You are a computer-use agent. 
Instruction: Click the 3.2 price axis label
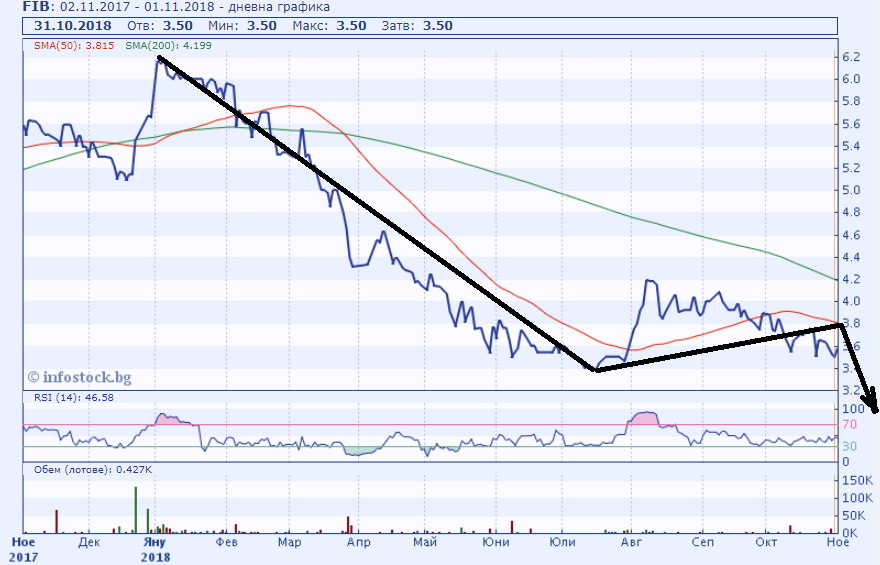coord(851,390)
